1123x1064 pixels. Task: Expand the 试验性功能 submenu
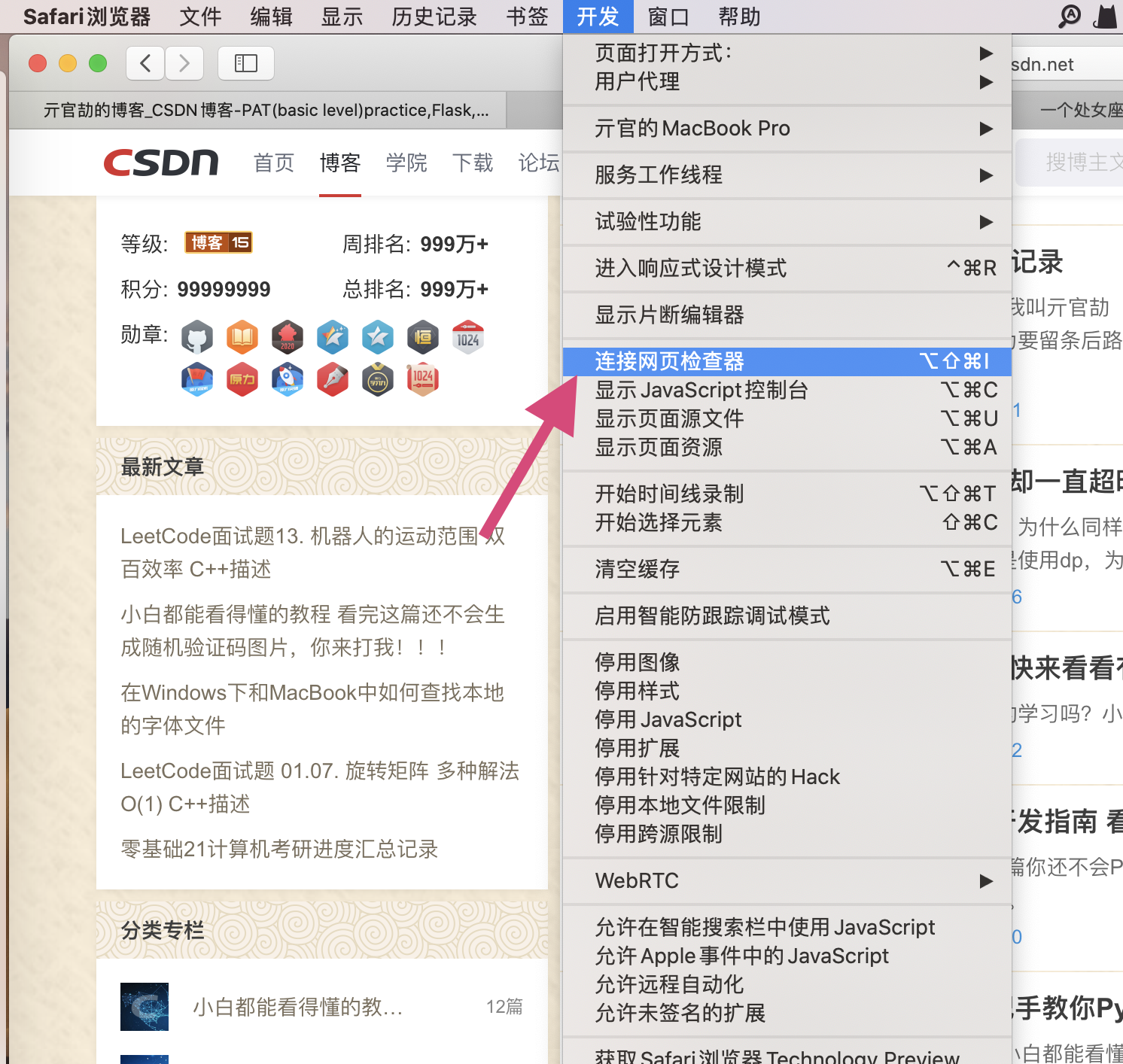pos(787,221)
